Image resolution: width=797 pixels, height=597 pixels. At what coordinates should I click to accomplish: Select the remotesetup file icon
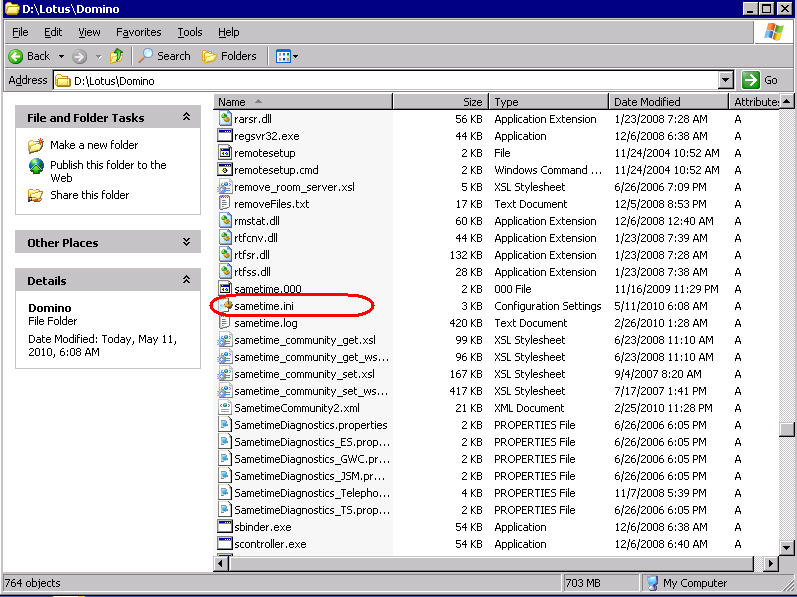225,152
